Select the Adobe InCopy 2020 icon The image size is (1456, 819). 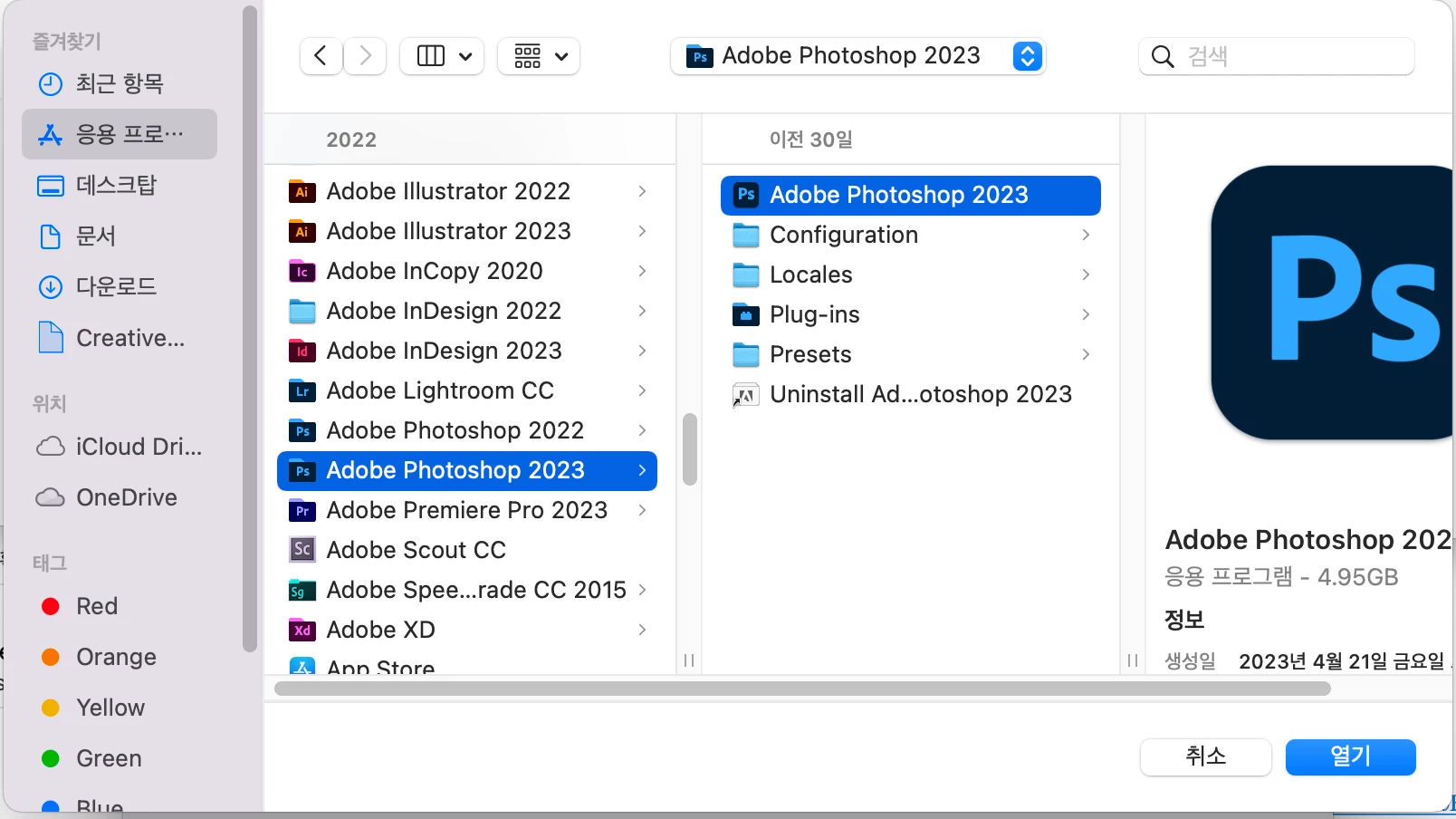pyautogui.click(x=302, y=271)
